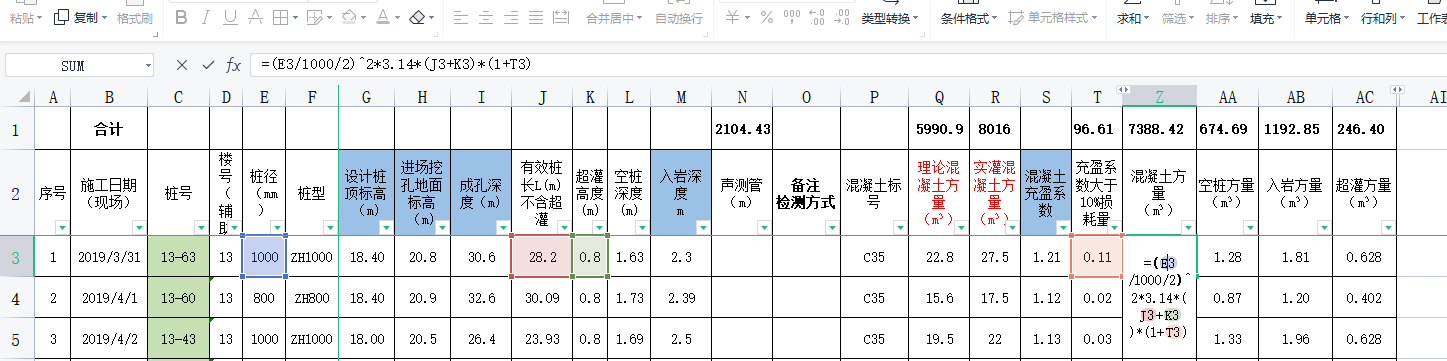Apply thousands separator format

pos(792,17)
